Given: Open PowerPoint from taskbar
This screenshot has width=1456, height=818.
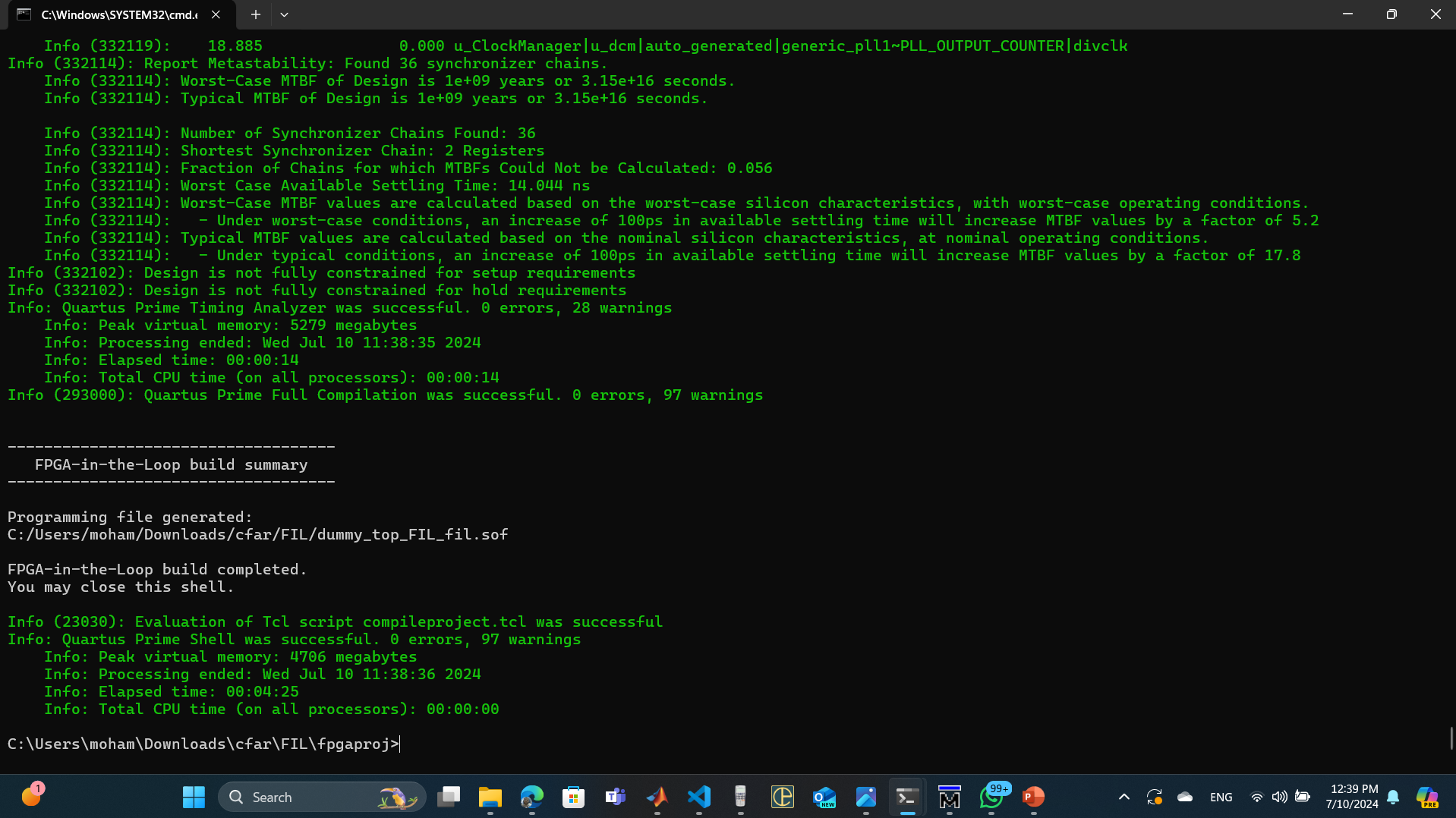Looking at the screenshot, I should coord(1033,797).
